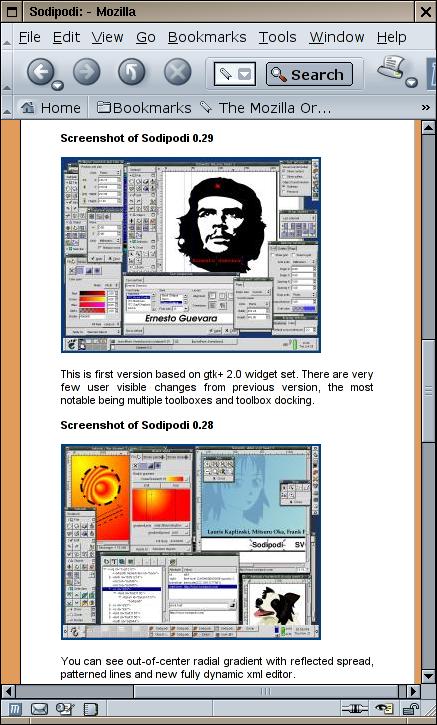Open the Help menu
Image resolution: width=437 pixels, height=725 pixels.
click(391, 37)
